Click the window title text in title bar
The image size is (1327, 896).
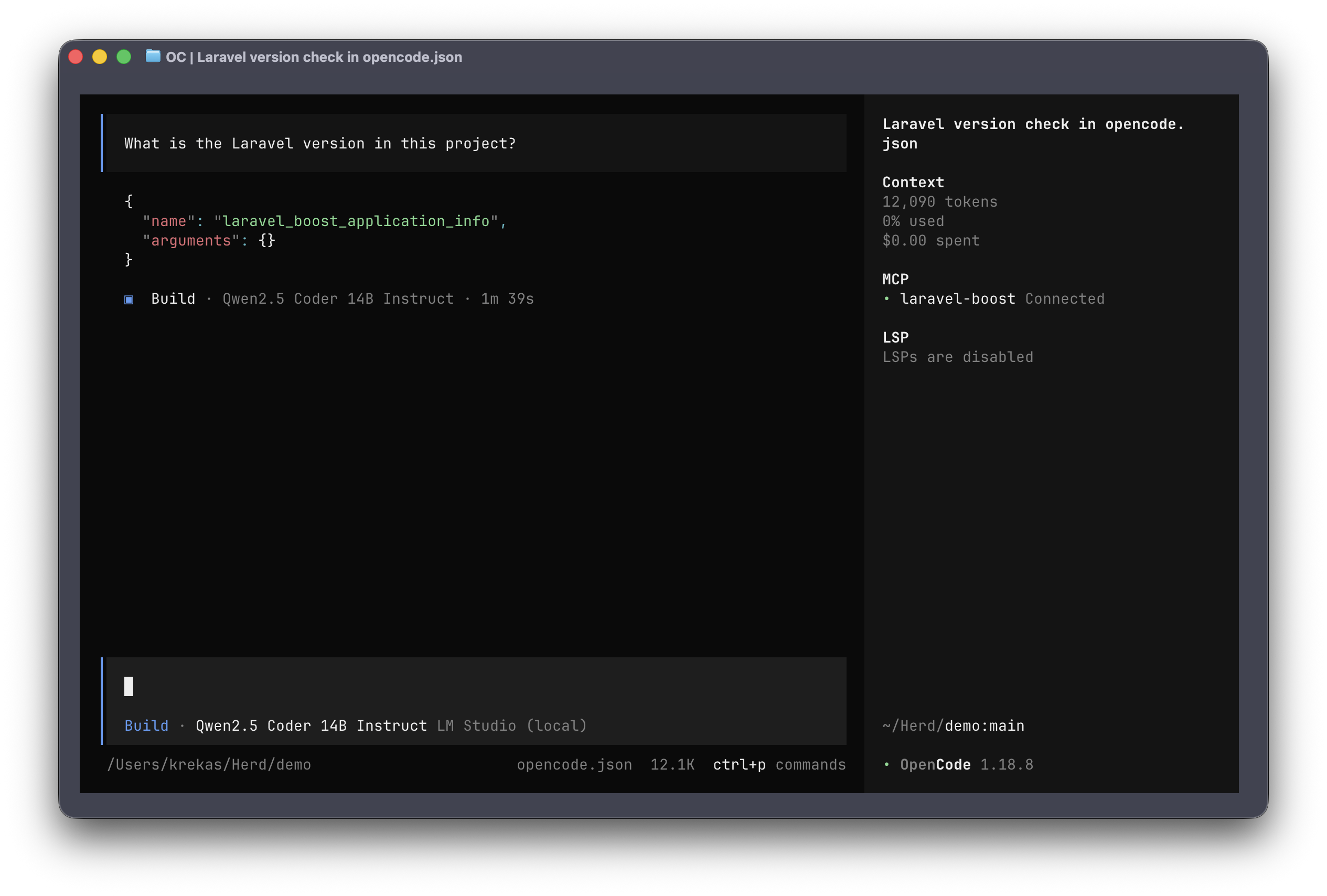click(314, 57)
